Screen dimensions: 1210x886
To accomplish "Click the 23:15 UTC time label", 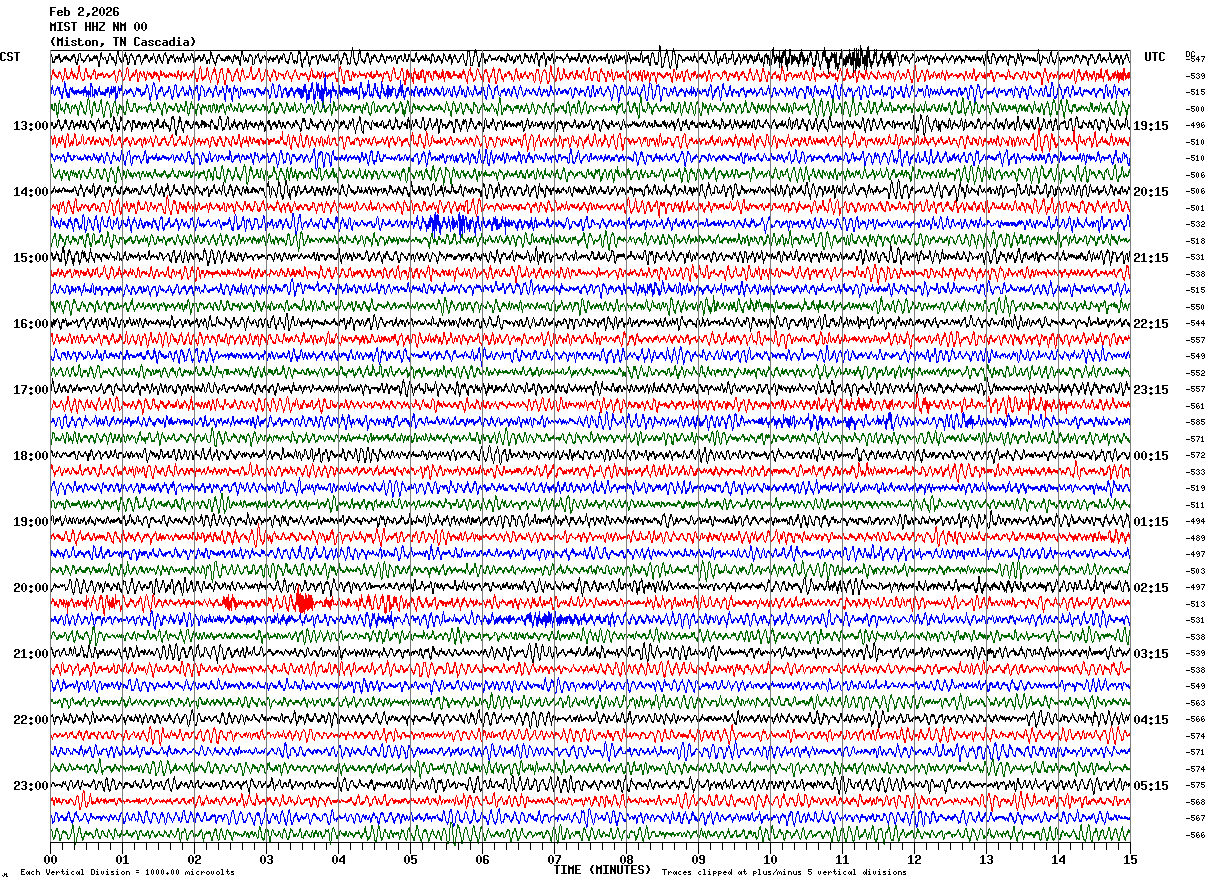I will (x=1151, y=390).
